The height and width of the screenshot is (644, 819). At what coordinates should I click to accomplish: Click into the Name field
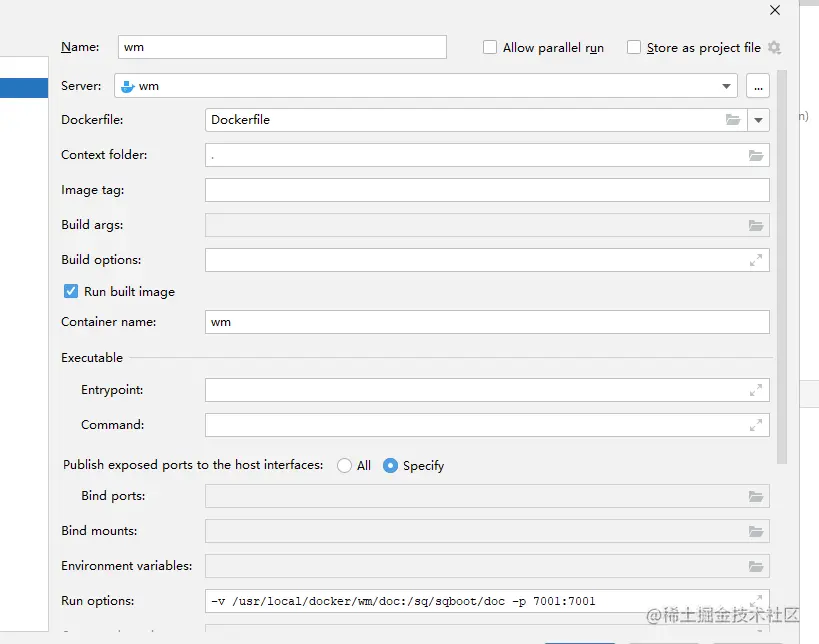pos(282,47)
